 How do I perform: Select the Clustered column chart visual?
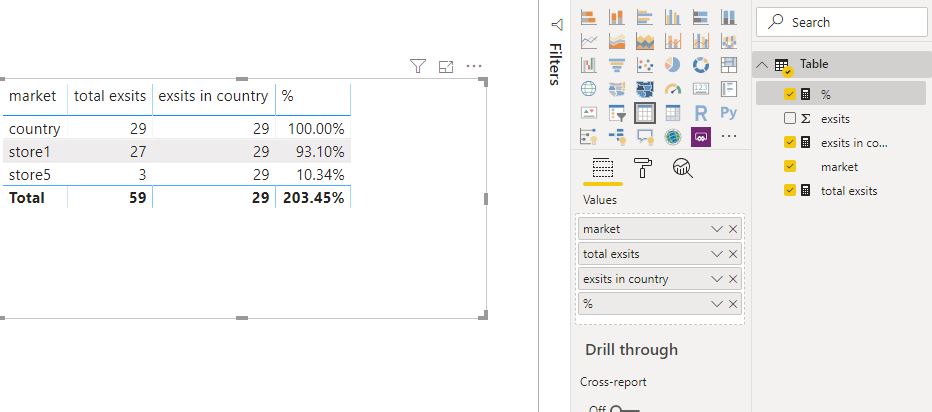[672, 17]
